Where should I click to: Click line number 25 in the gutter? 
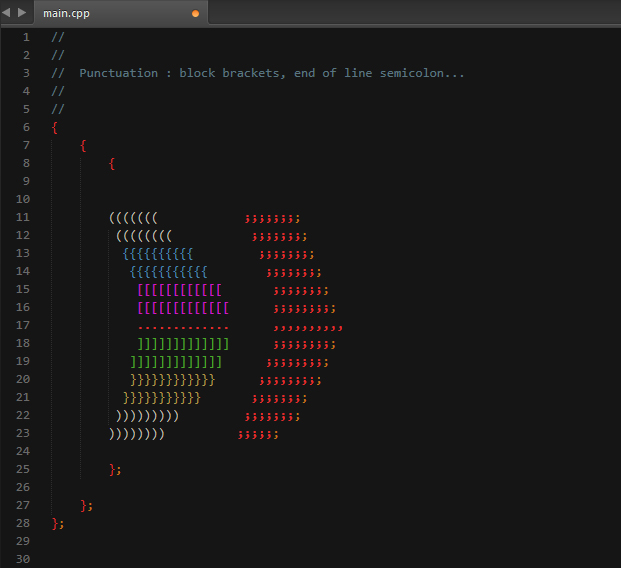(x=23, y=469)
